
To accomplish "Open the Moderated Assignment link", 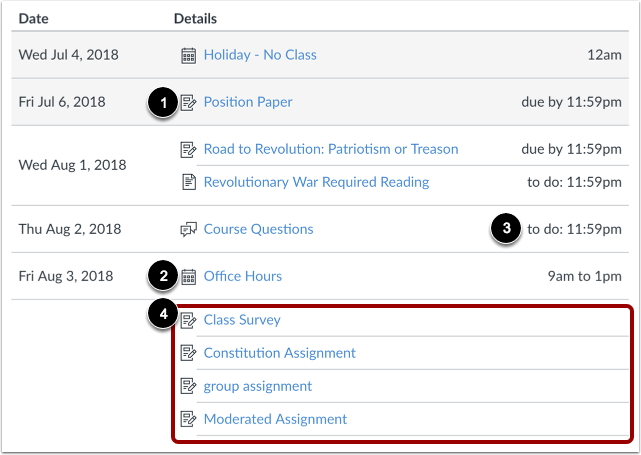I will (275, 419).
